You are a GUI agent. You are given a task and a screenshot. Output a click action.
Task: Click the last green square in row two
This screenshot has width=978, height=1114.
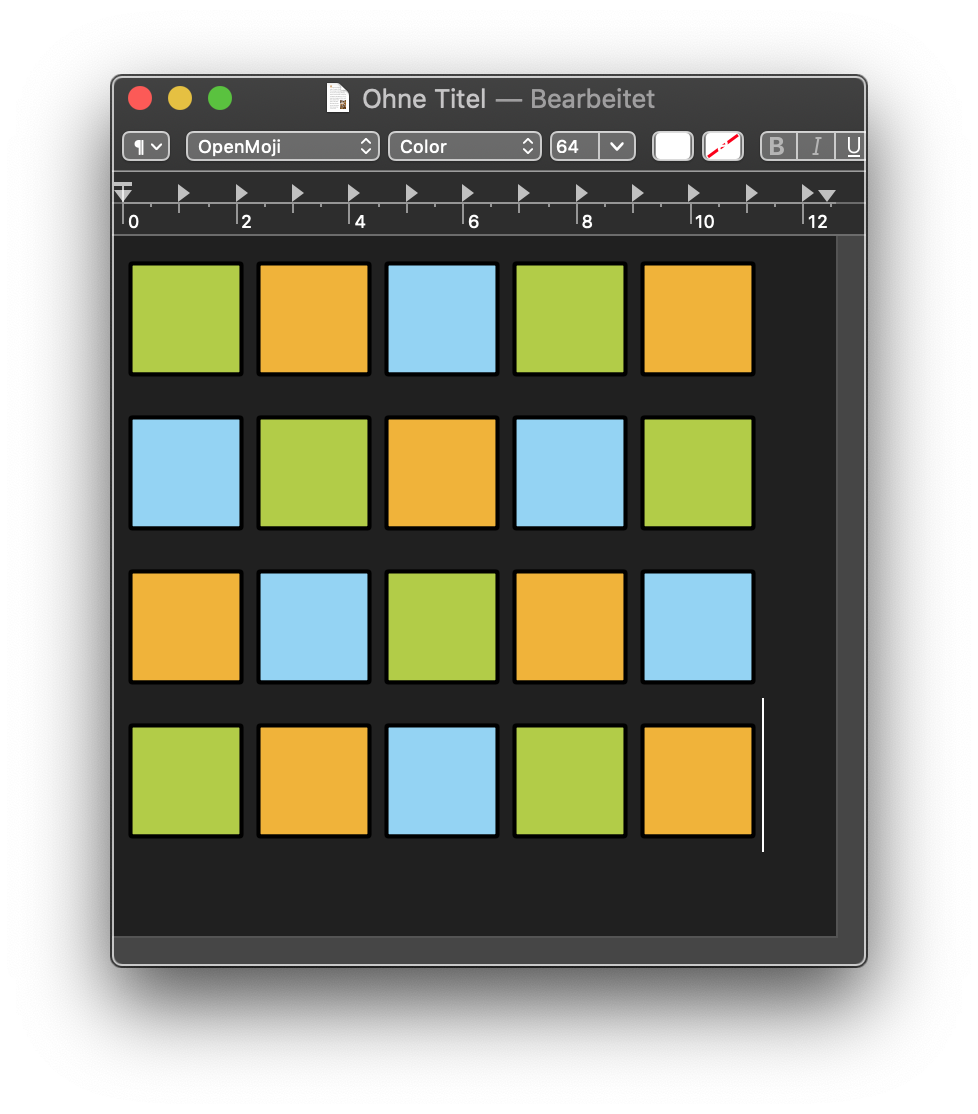click(697, 472)
